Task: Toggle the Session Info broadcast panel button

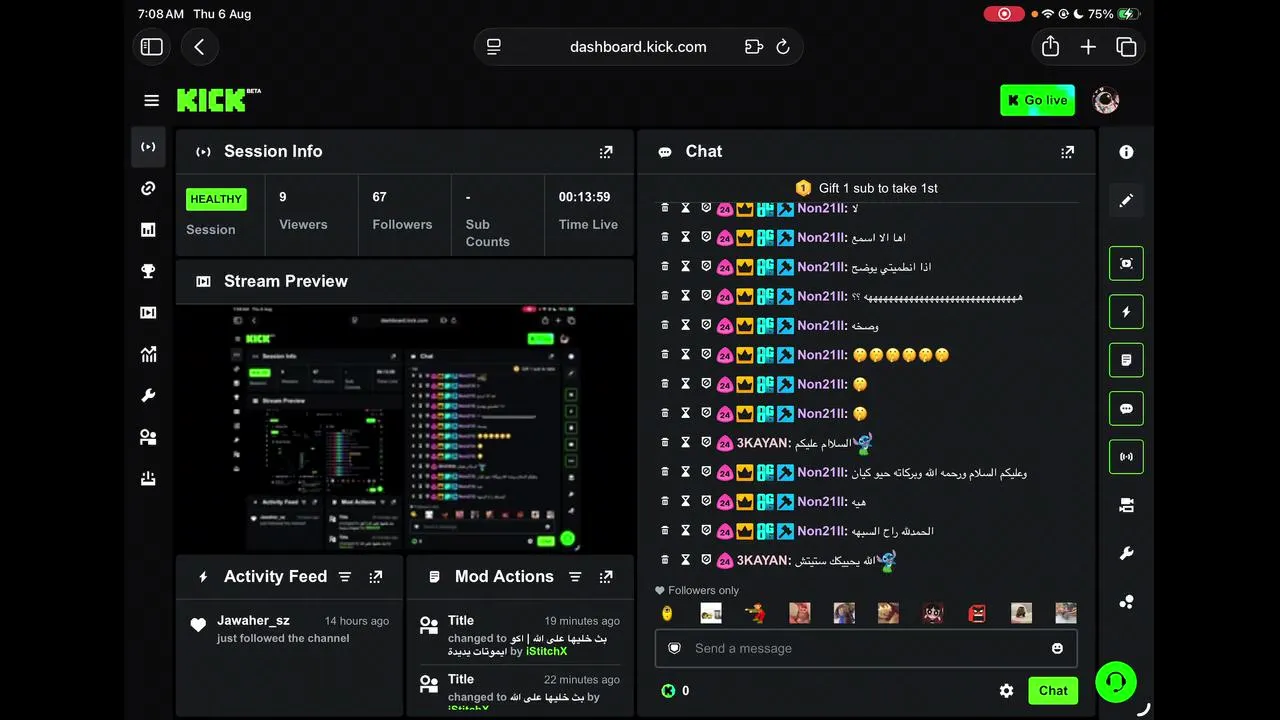Action: [1126, 457]
